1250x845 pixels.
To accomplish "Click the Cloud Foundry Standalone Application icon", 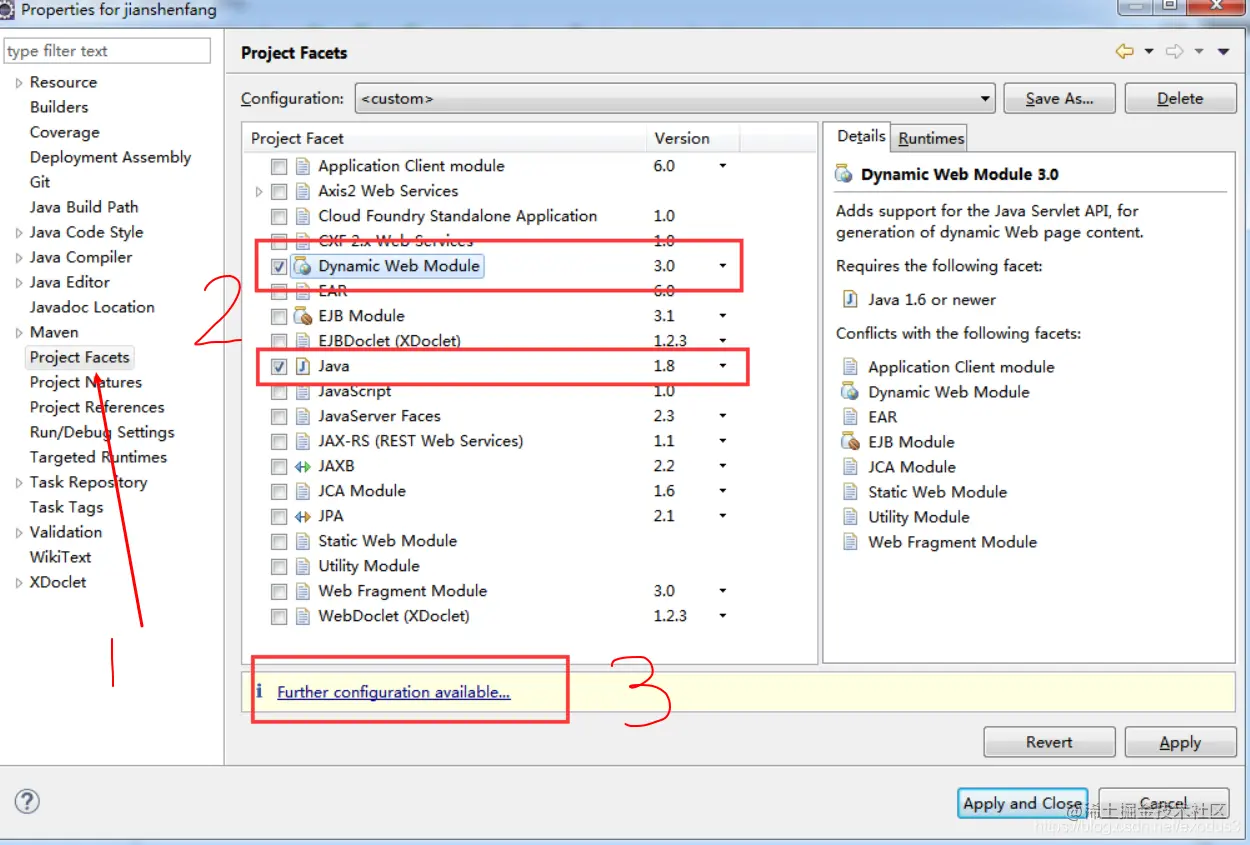I will coord(303,216).
